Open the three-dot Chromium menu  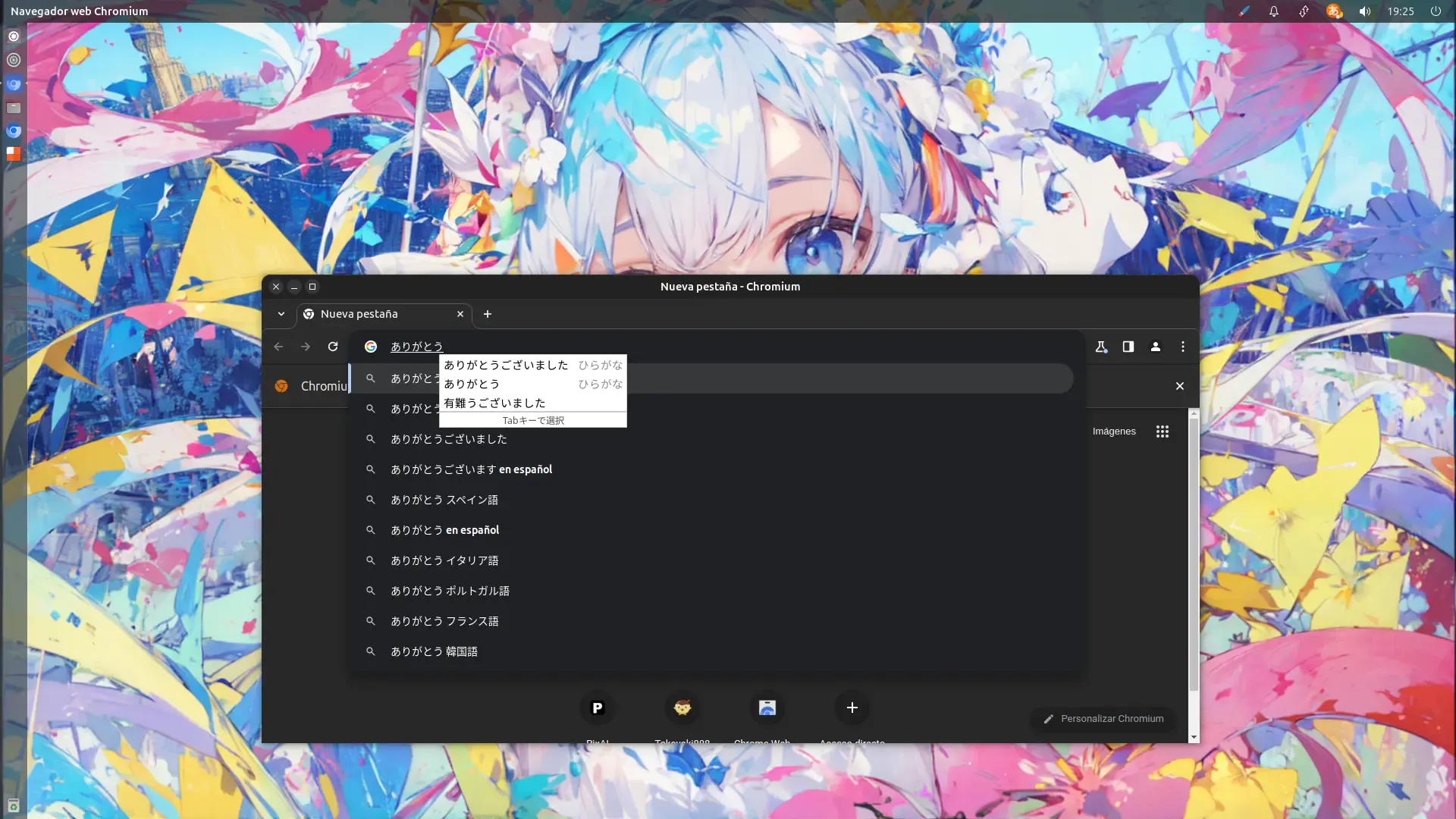pyautogui.click(x=1183, y=347)
